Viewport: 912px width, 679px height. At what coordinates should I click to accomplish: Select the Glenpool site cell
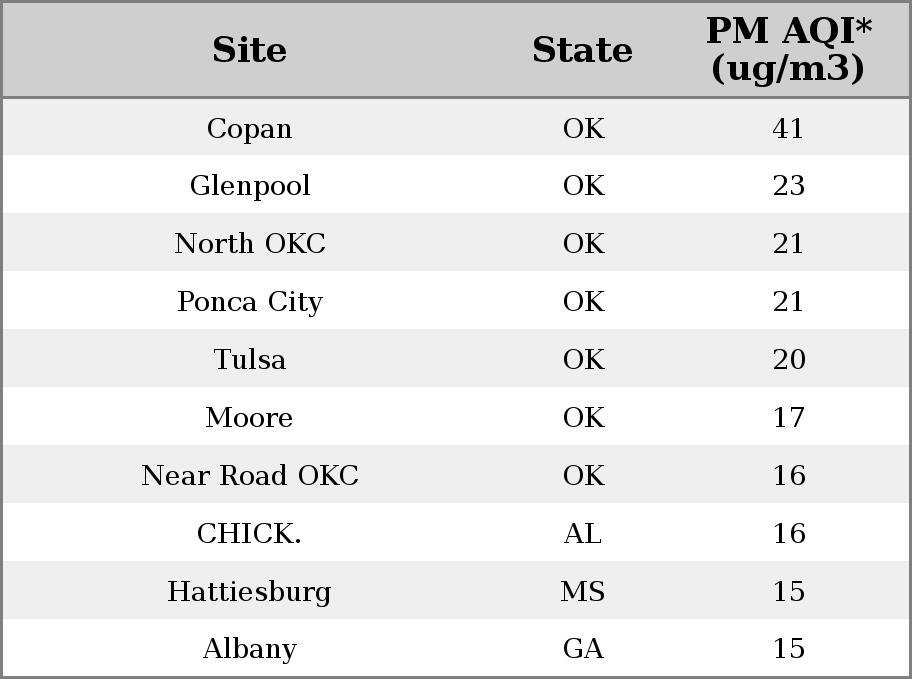pos(250,186)
